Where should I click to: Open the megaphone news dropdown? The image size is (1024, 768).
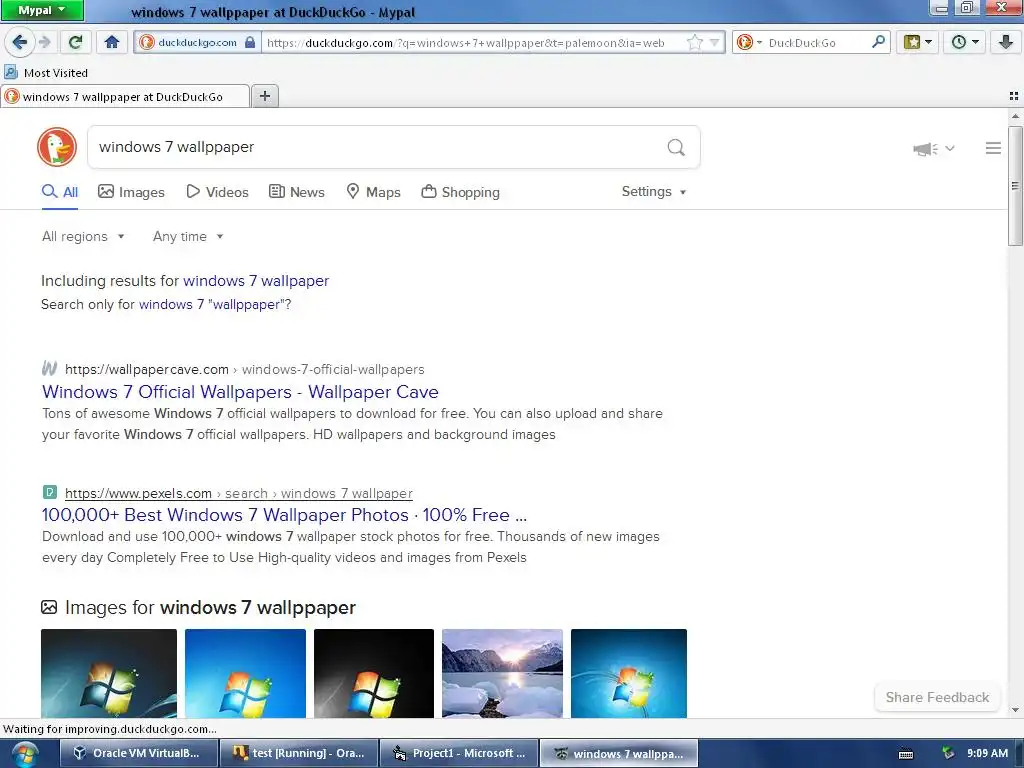click(934, 149)
